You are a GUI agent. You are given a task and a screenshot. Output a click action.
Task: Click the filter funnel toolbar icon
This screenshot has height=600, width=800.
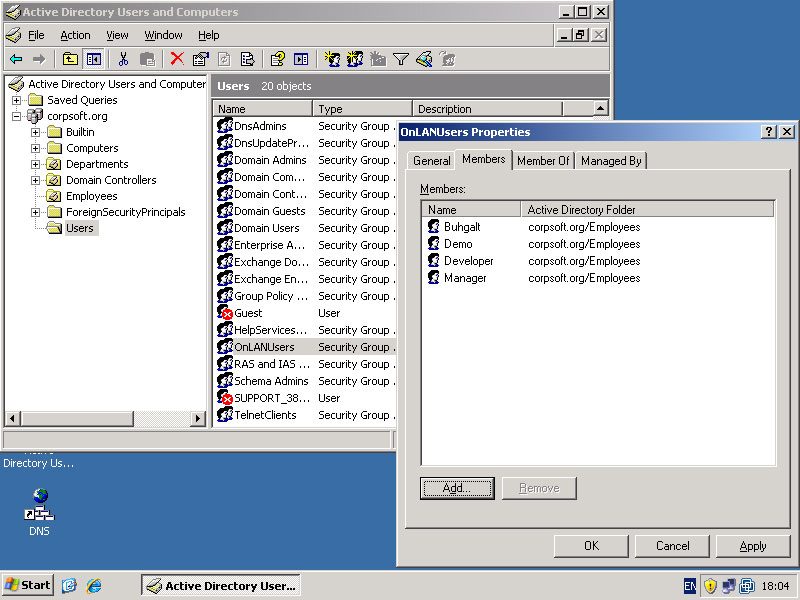(401, 60)
